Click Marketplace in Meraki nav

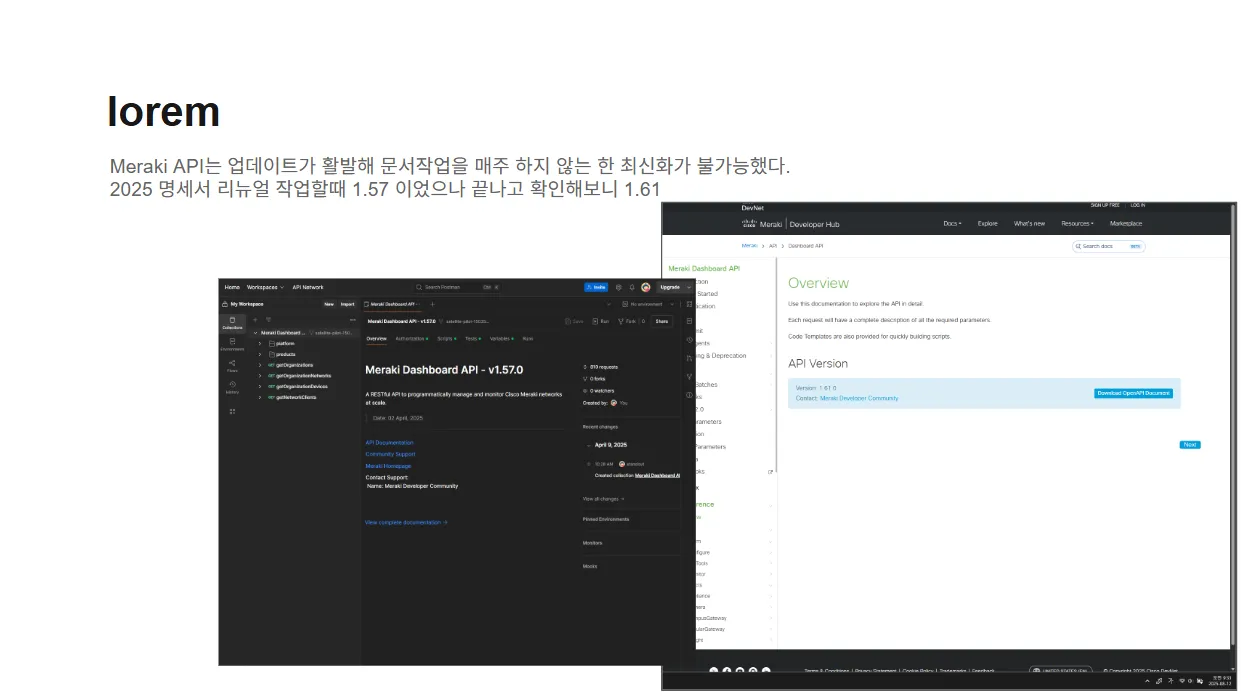(x=1126, y=224)
